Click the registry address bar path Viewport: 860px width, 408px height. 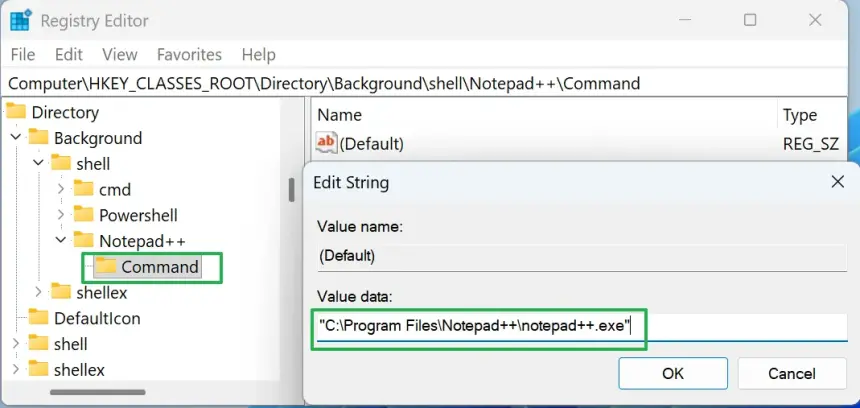tap(323, 83)
